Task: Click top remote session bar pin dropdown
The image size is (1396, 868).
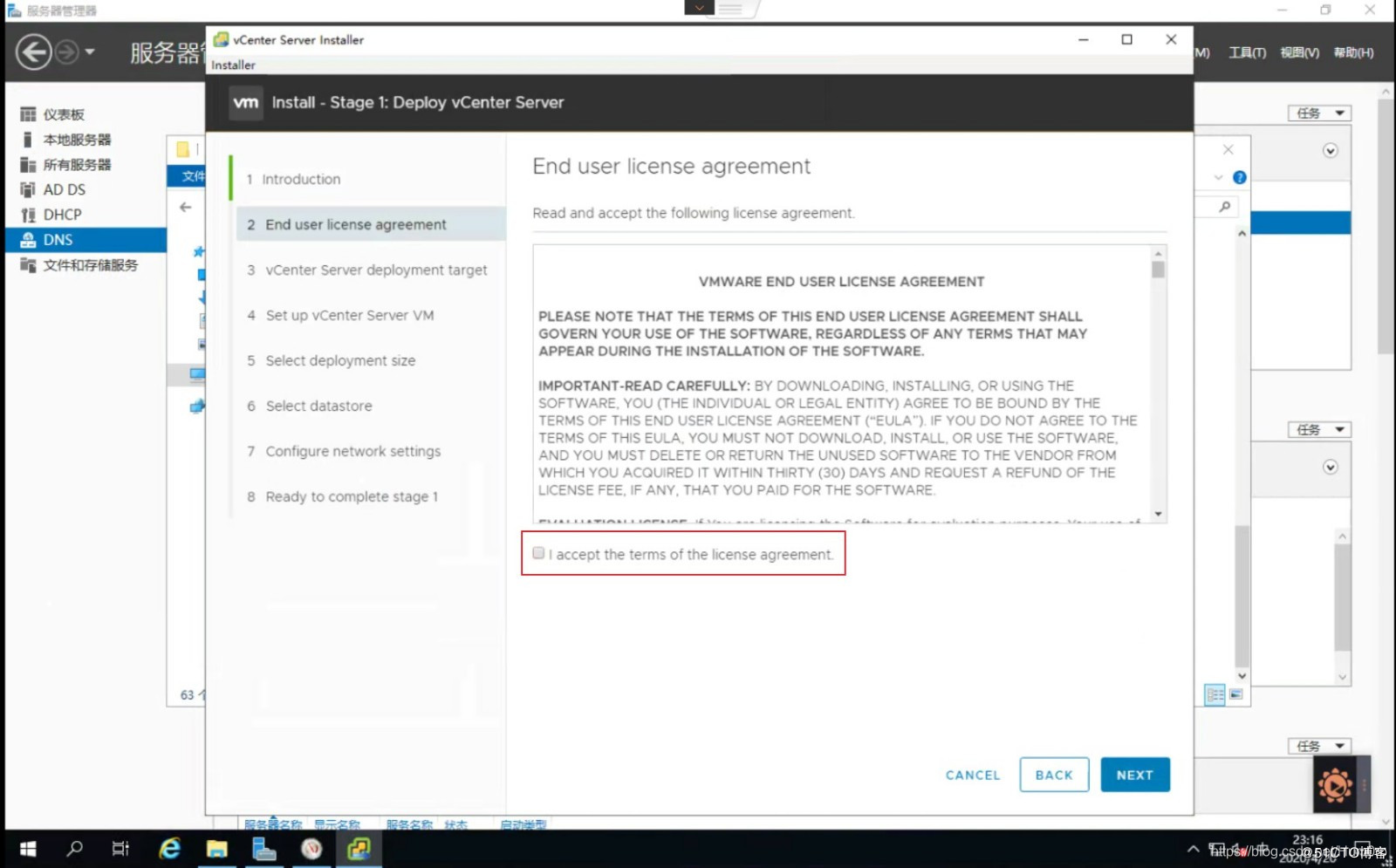Action: coord(699,8)
